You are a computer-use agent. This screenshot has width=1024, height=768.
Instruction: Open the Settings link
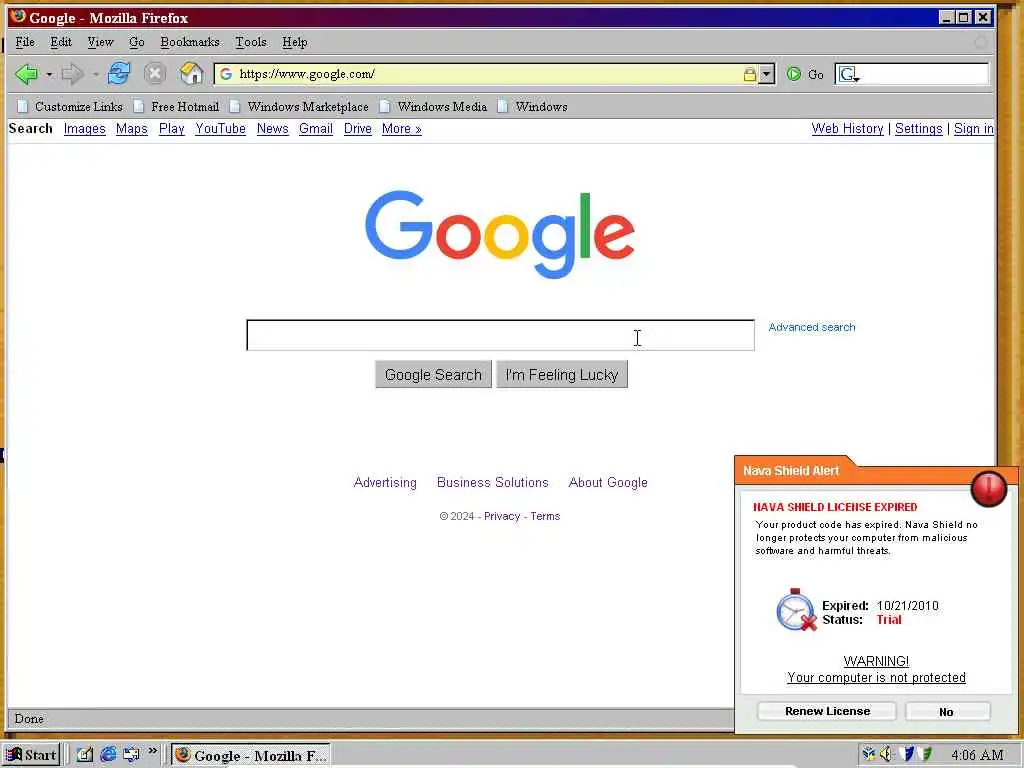(x=918, y=129)
